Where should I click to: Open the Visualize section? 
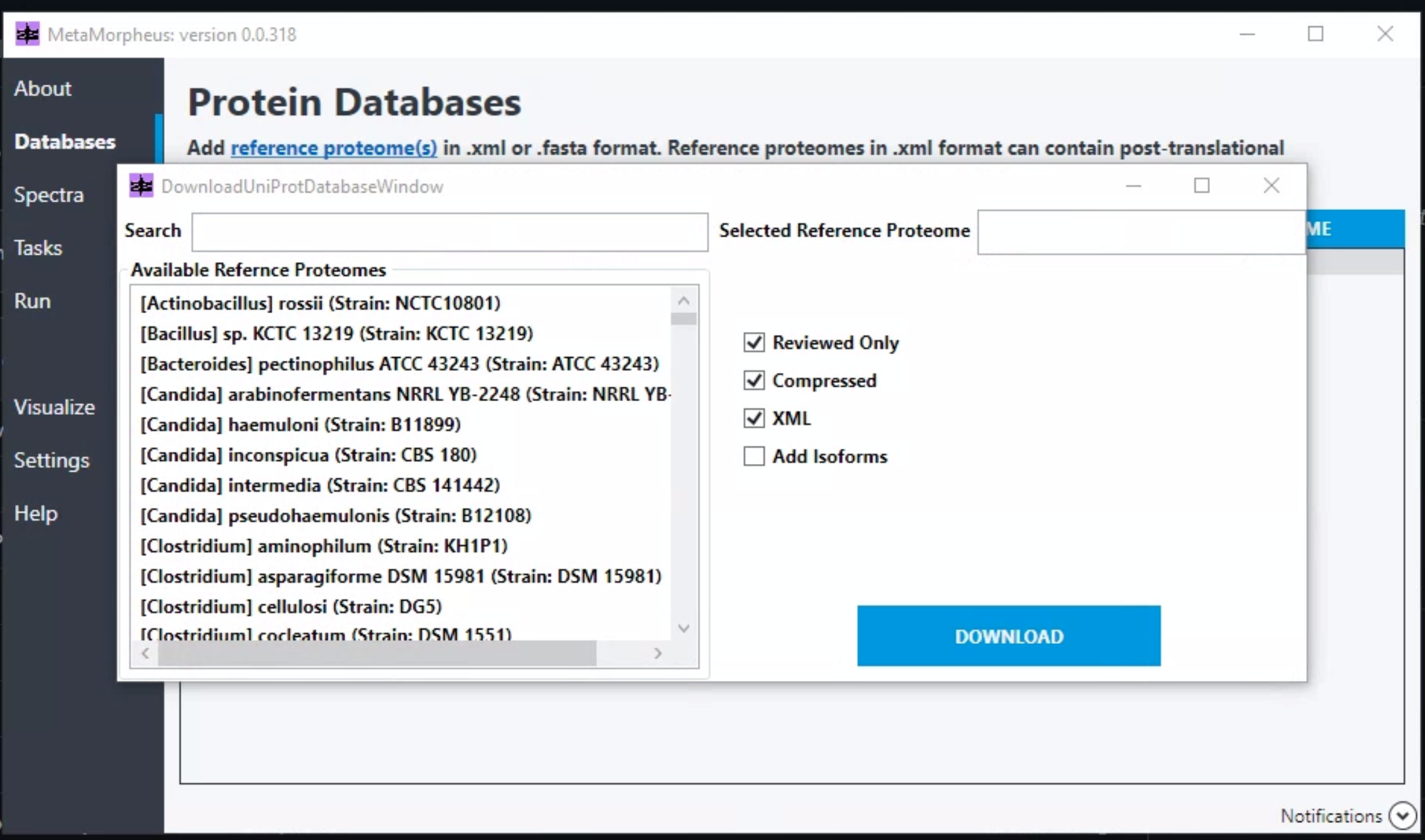point(54,407)
